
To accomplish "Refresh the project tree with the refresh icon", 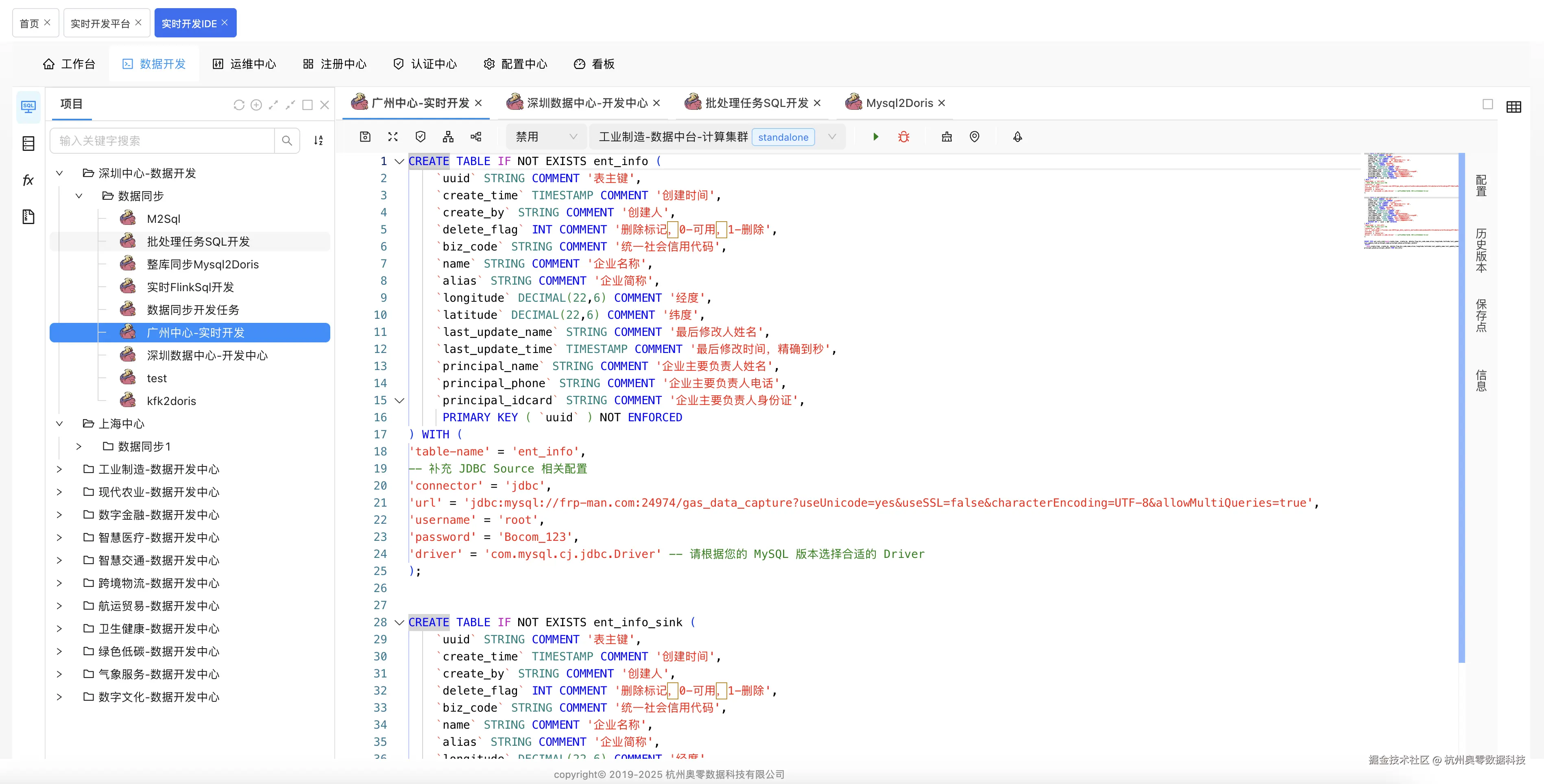I will (x=239, y=104).
